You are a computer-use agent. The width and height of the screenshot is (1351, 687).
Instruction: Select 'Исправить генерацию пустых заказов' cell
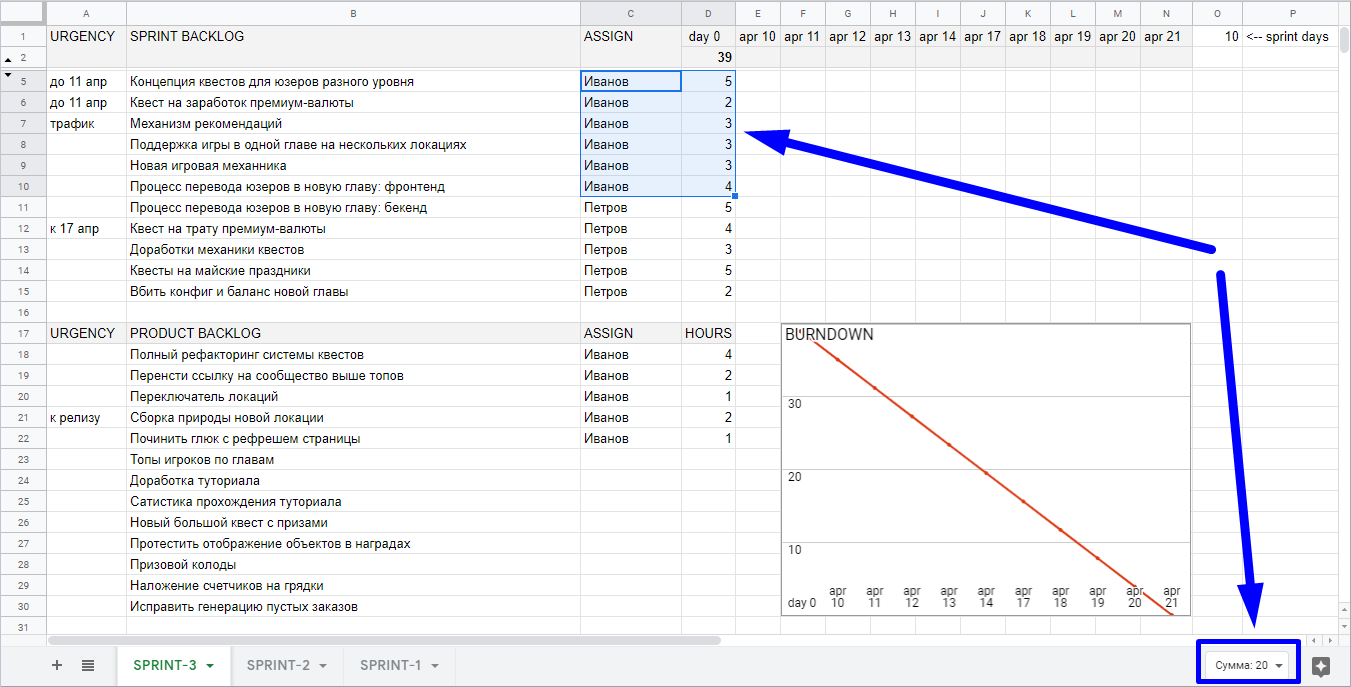point(353,606)
